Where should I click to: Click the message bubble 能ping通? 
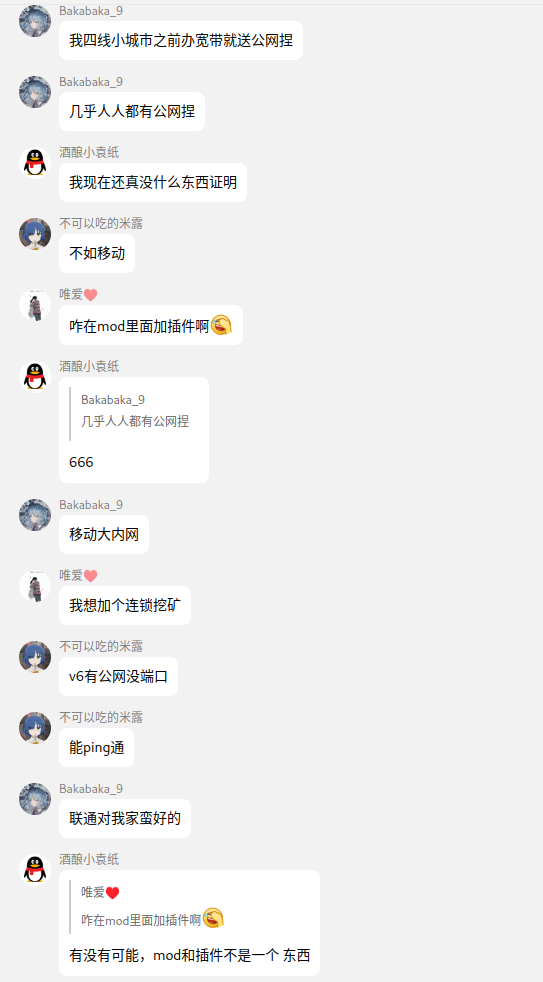[96, 747]
